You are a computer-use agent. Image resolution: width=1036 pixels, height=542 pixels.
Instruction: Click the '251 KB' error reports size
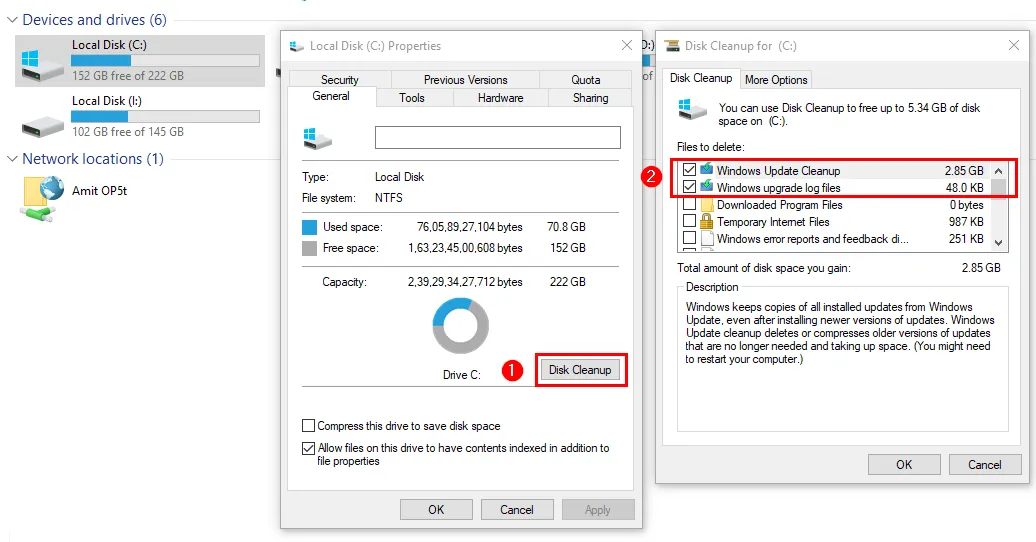pos(966,239)
